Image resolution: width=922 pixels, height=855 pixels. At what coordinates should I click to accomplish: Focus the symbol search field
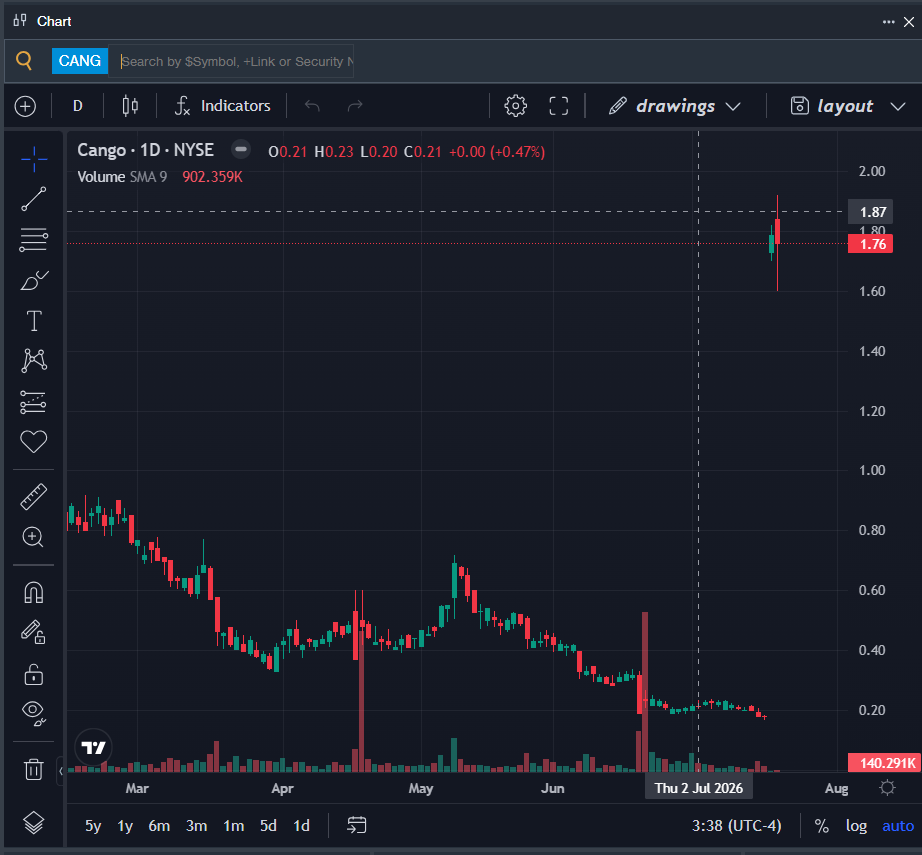click(232, 61)
